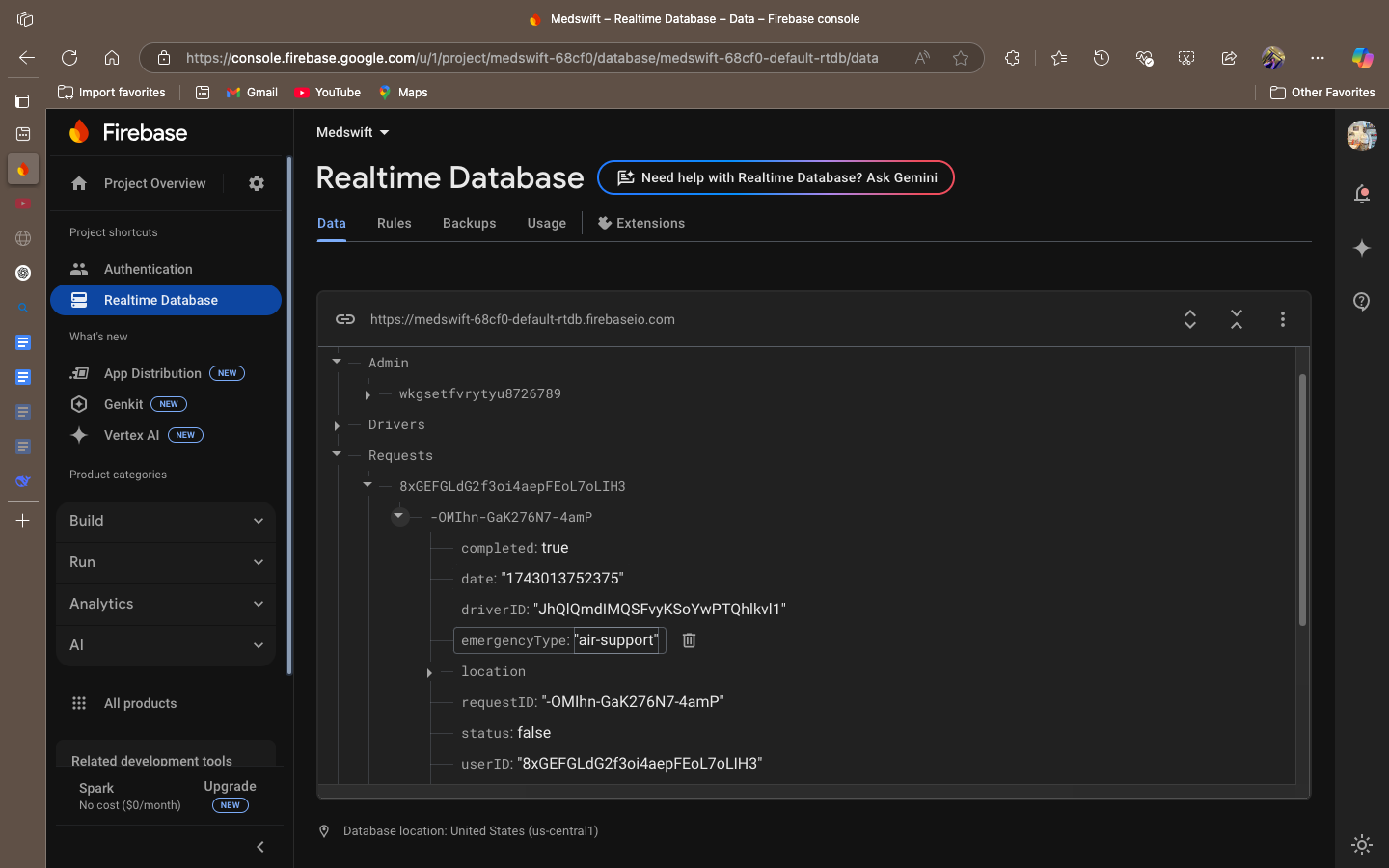Collapse the Firebase sidebar navigation panel
Screen dimensions: 1389x868
click(259, 847)
